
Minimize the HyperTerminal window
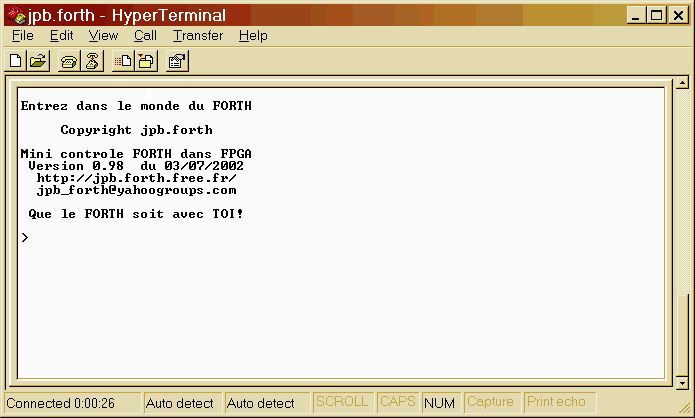636,15
